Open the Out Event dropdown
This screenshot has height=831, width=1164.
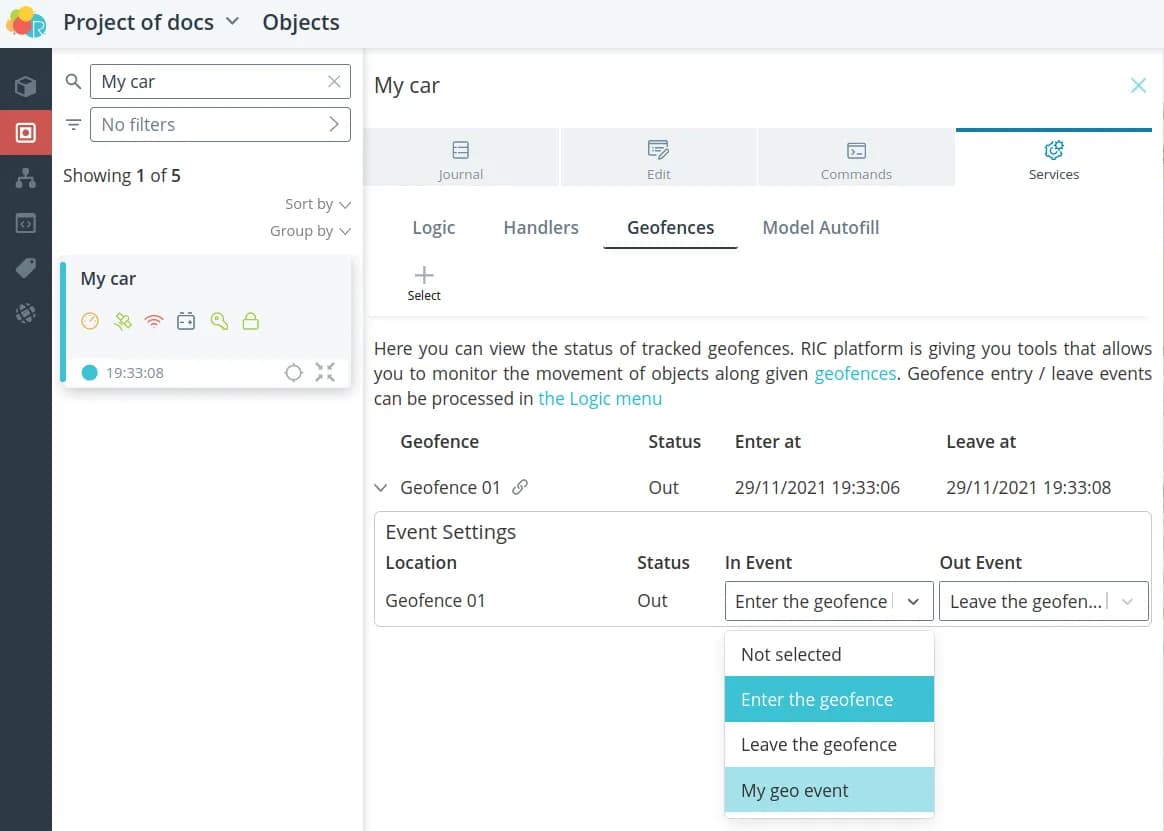[1043, 602]
